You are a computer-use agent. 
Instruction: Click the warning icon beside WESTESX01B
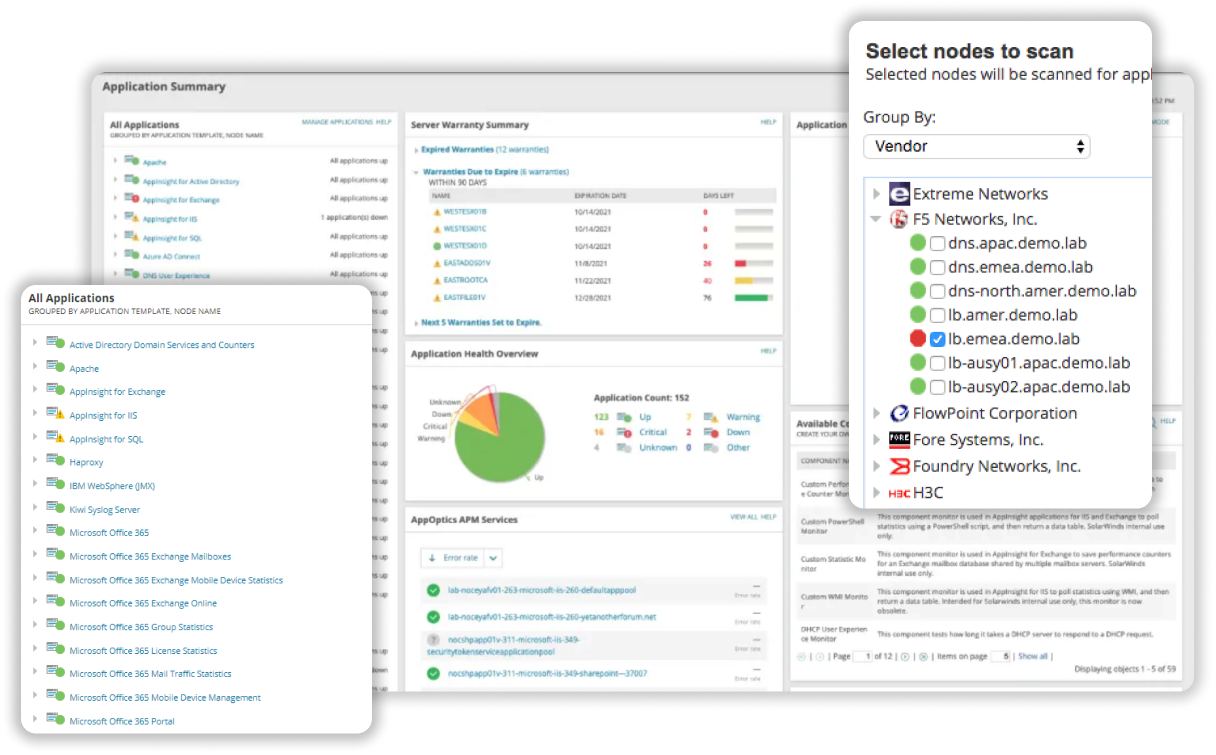coord(436,212)
